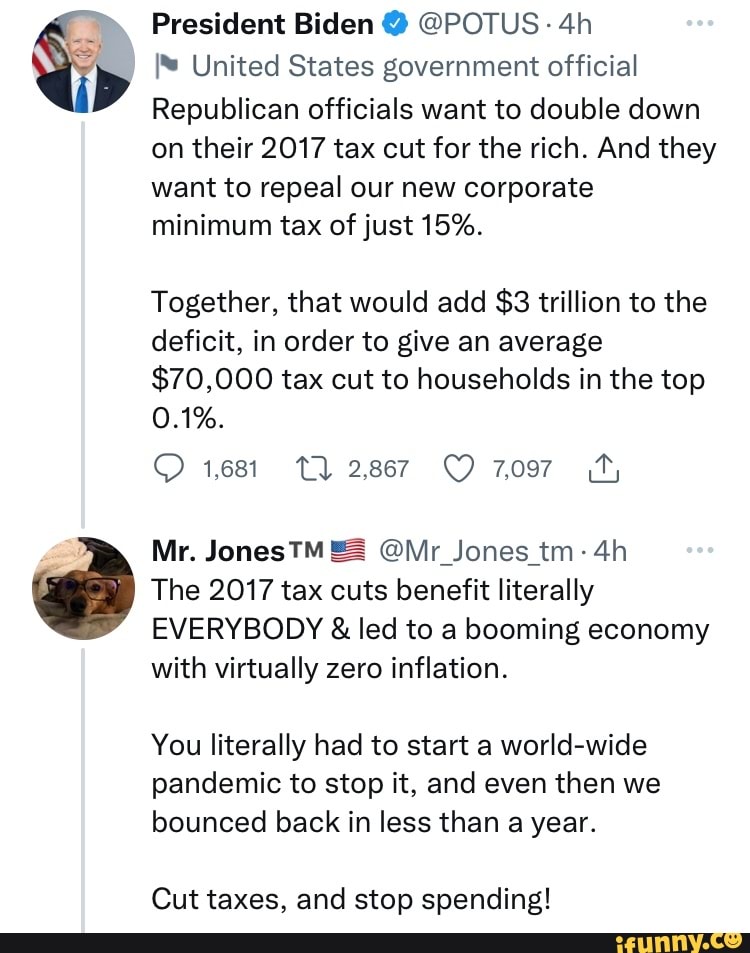This screenshot has height=953, width=750.
Task: Open Mr. Jones's dog profile picture
Action: (x=83, y=589)
